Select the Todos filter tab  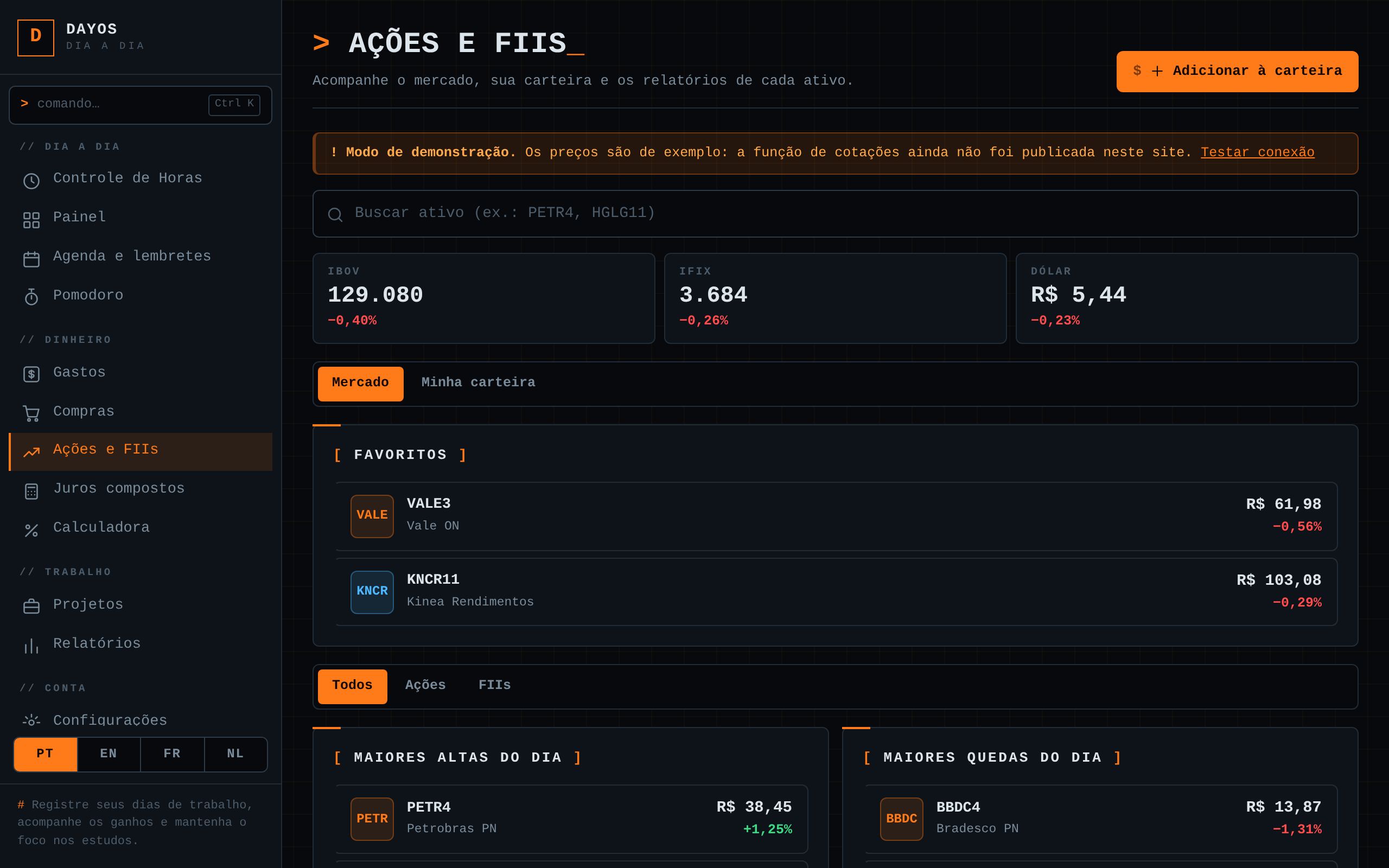(x=353, y=686)
